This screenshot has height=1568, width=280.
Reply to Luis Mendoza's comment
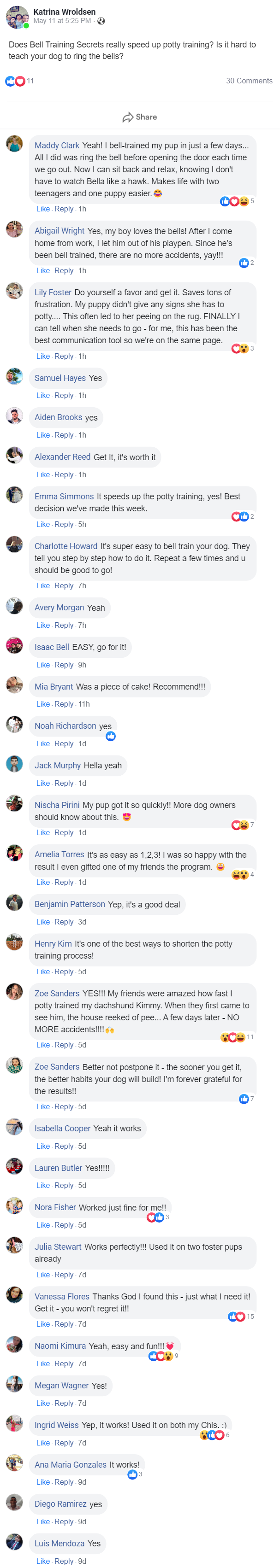(64, 1561)
